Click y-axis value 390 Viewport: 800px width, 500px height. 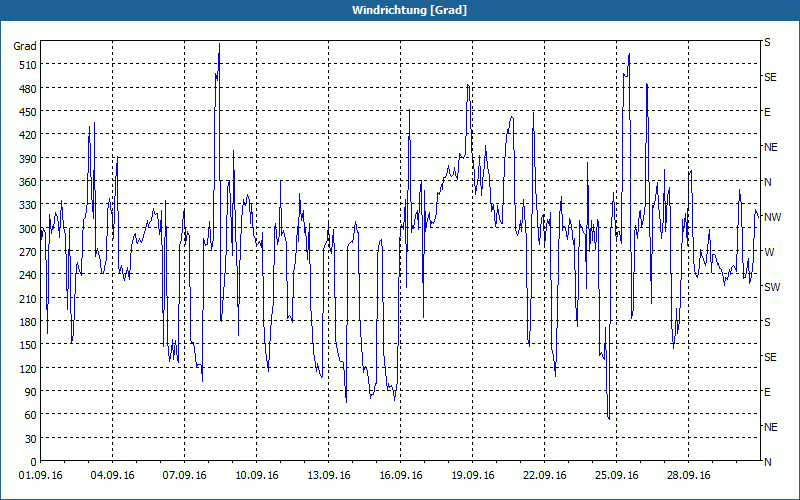(x=28, y=159)
